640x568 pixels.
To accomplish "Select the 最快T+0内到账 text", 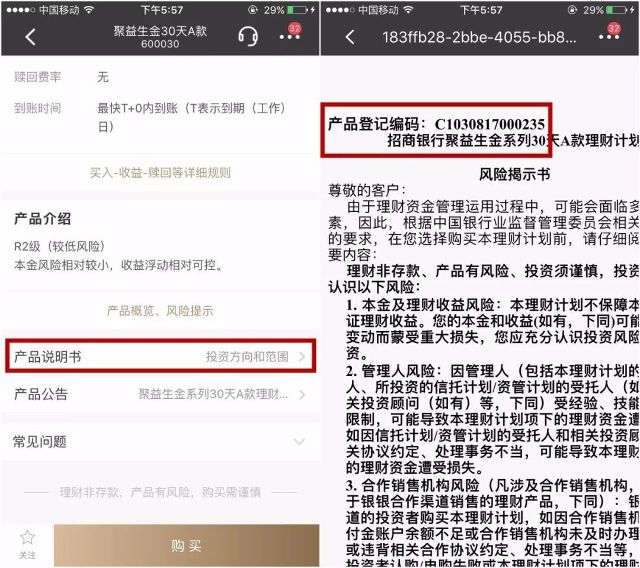I will coord(192,117).
